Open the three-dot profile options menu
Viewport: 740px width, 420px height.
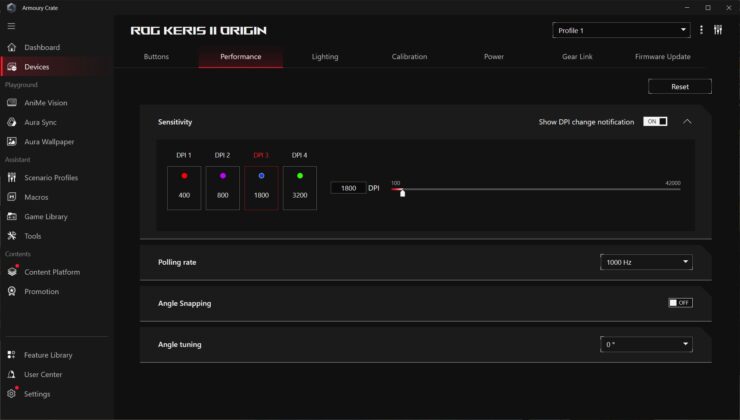(701, 30)
